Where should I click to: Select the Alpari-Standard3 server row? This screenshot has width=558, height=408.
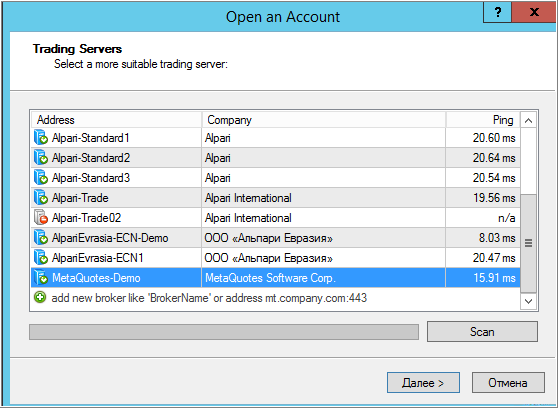pyautogui.click(x=275, y=178)
